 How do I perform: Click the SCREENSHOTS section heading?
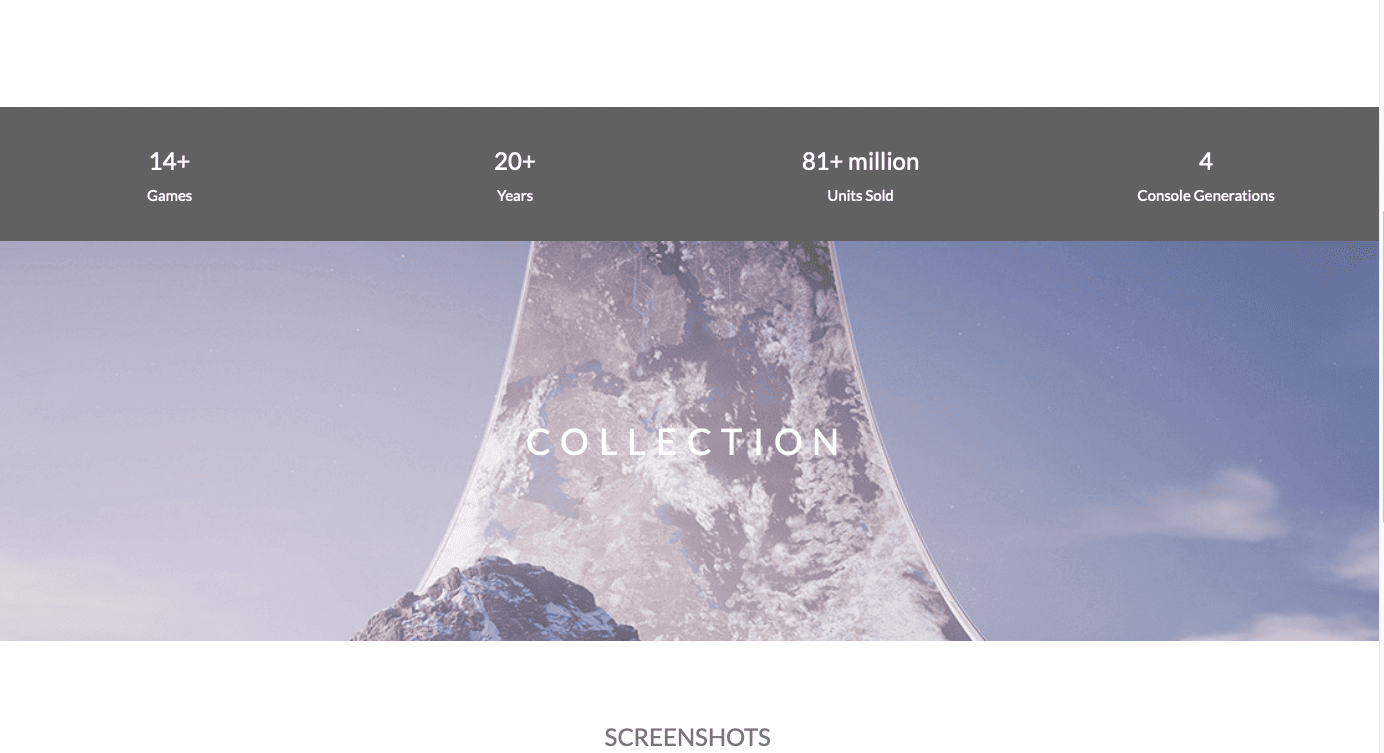[687, 738]
